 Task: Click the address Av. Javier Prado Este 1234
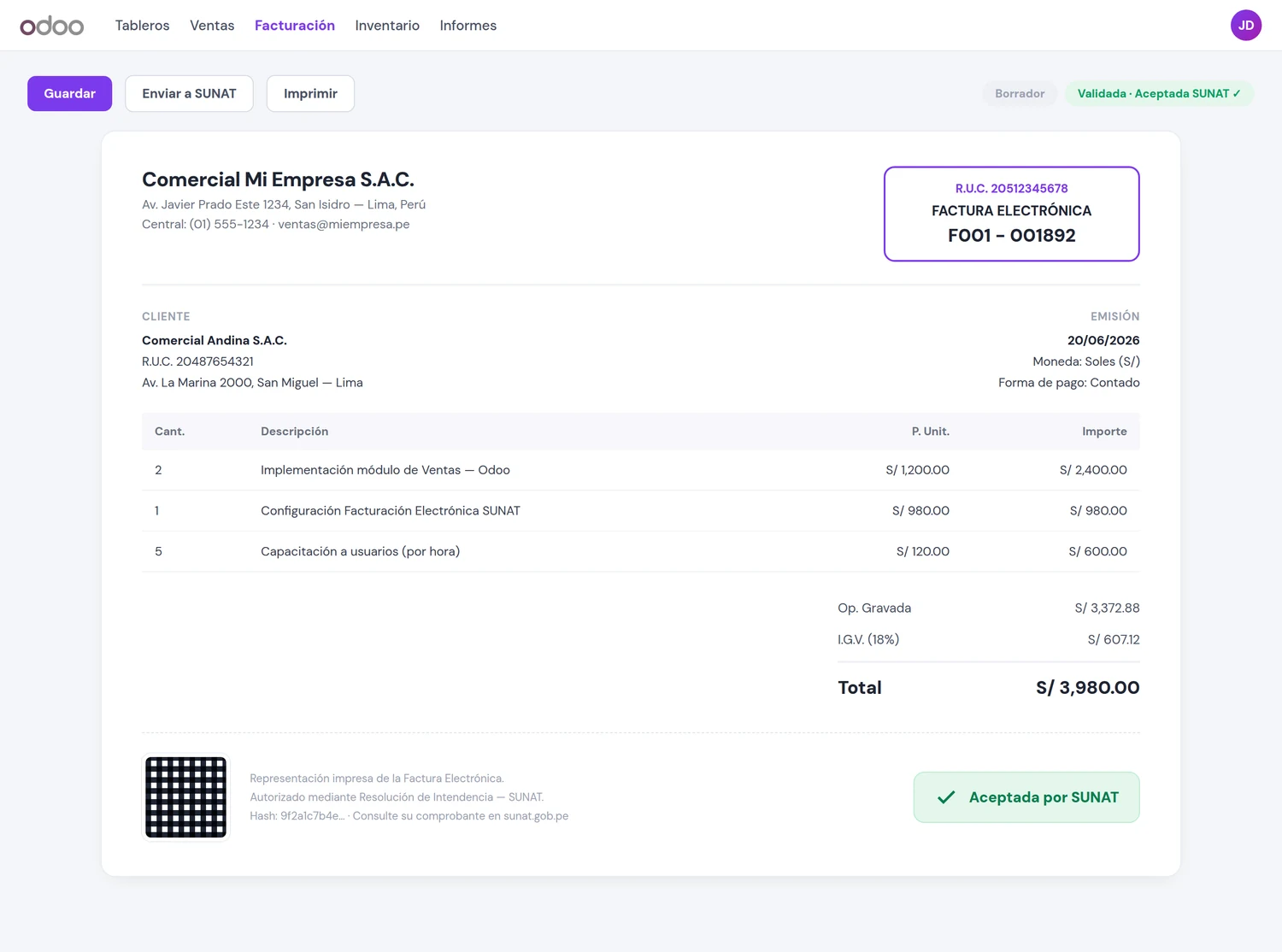pos(284,204)
